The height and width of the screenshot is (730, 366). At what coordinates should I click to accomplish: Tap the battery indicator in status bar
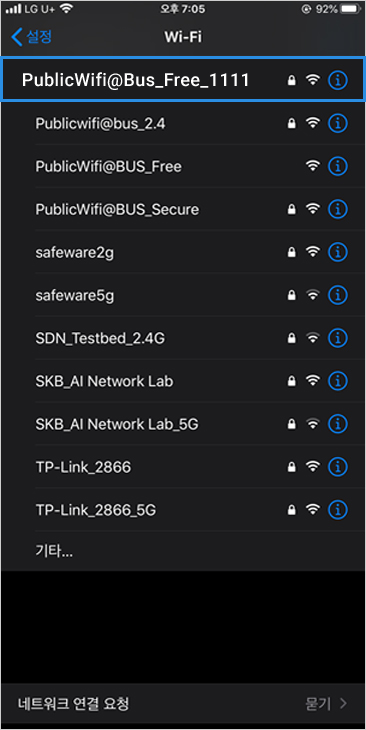click(352, 9)
